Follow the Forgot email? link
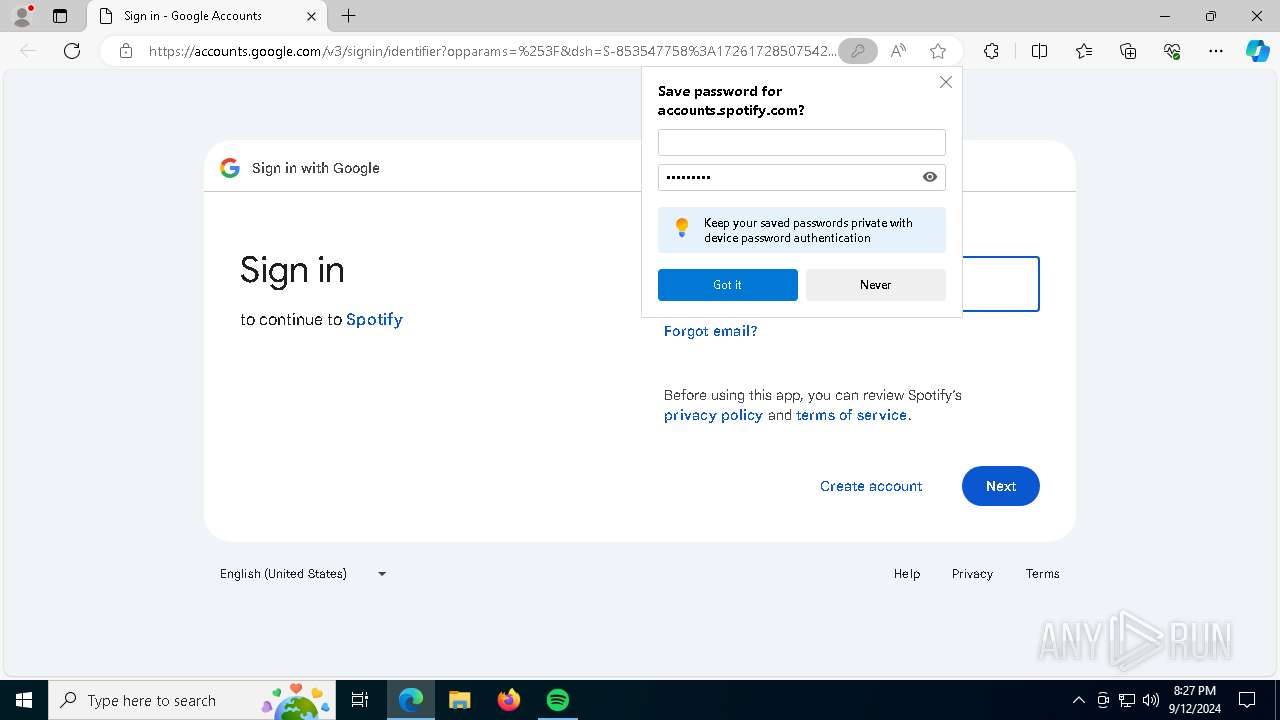This screenshot has width=1280, height=720. point(710,331)
